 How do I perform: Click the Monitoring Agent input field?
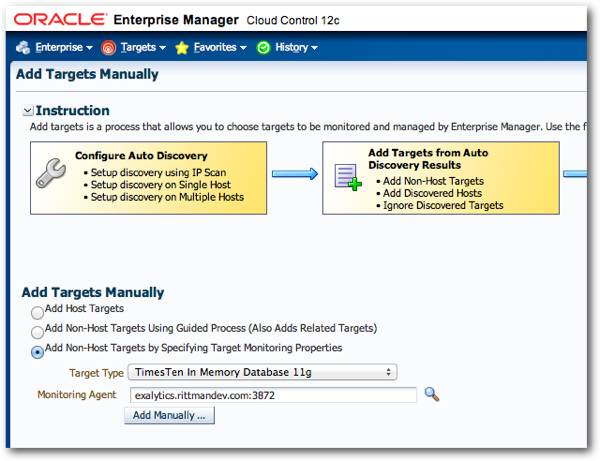click(x=273, y=395)
